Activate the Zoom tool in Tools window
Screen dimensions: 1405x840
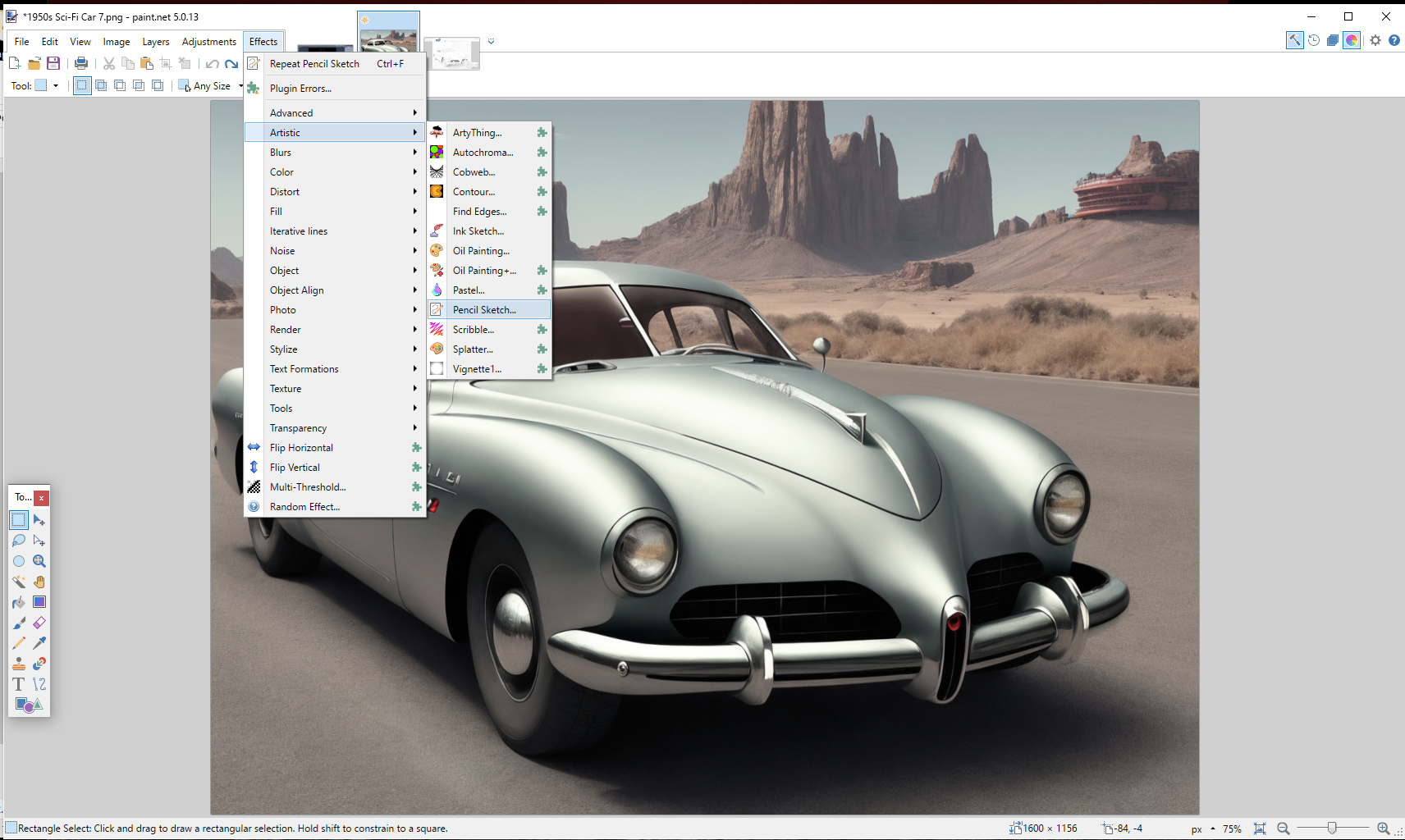[39, 561]
